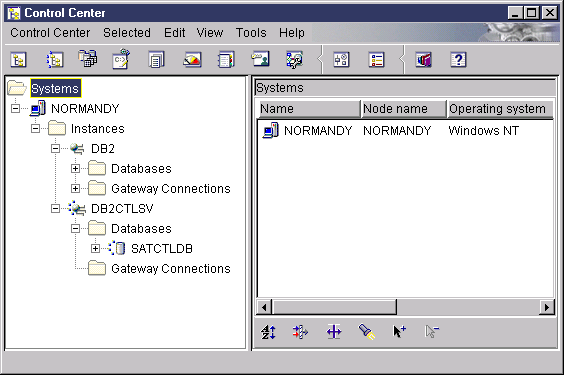564x376 pixels.
Task: Select Systems root in the tree
Action: (x=55, y=88)
